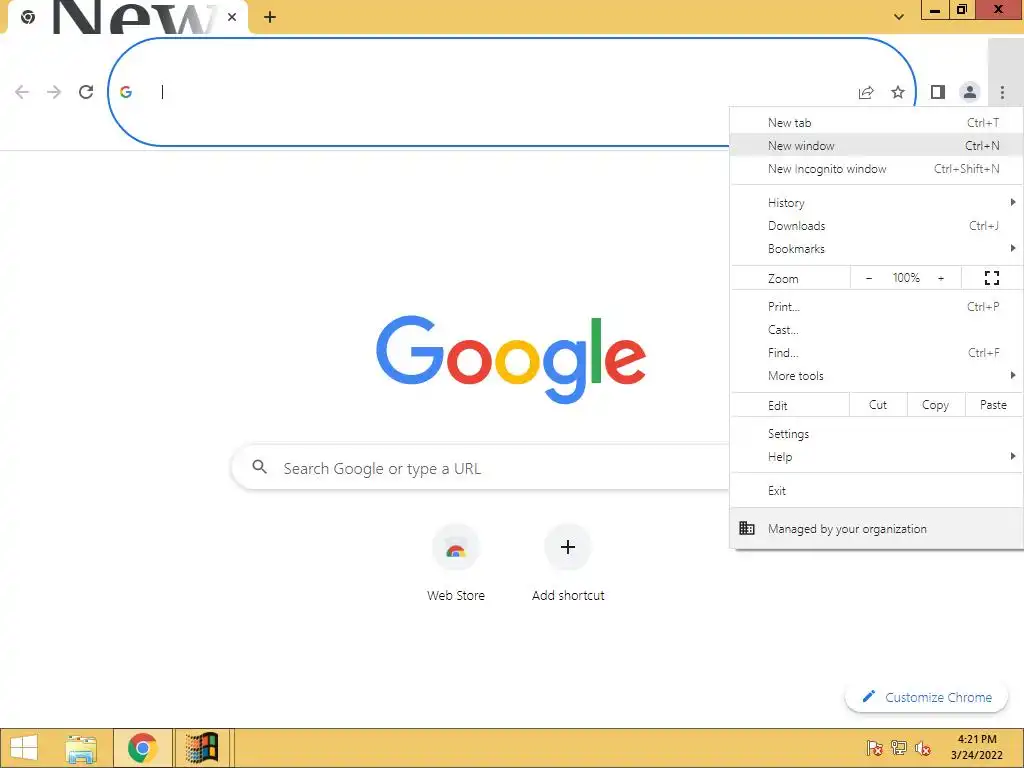Open the Windows Start button
This screenshot has height=768, width=1024.
point(24,748)
